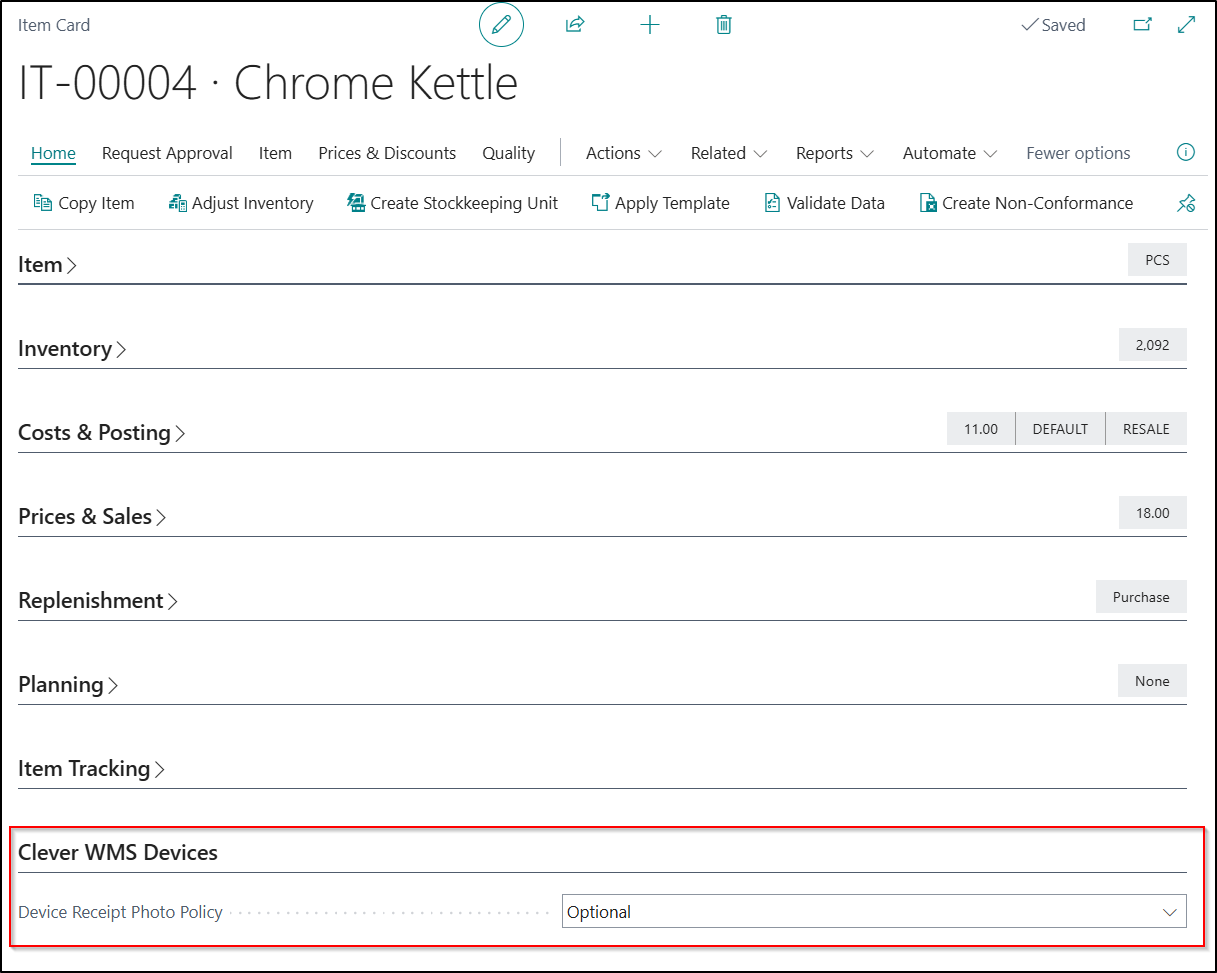Click the information circle icon
This screenshot has width=1217, height=973.
[x=1185, y=152]
